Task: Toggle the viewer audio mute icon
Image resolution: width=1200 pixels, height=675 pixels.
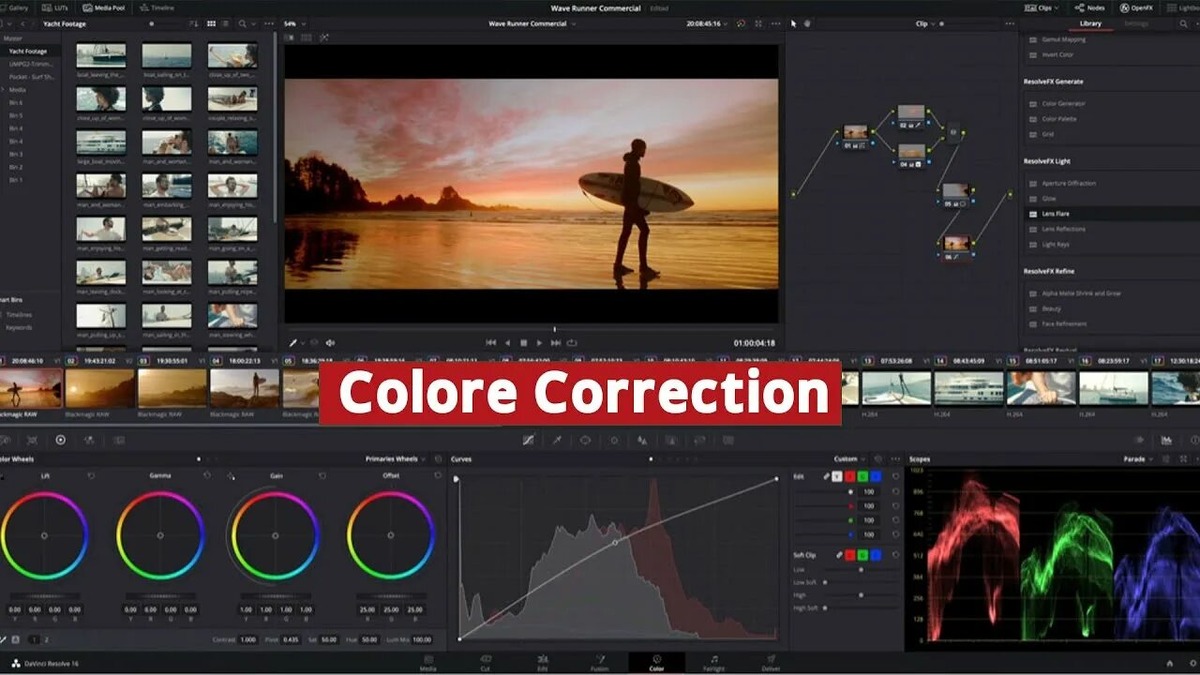Action: (330, 343)
